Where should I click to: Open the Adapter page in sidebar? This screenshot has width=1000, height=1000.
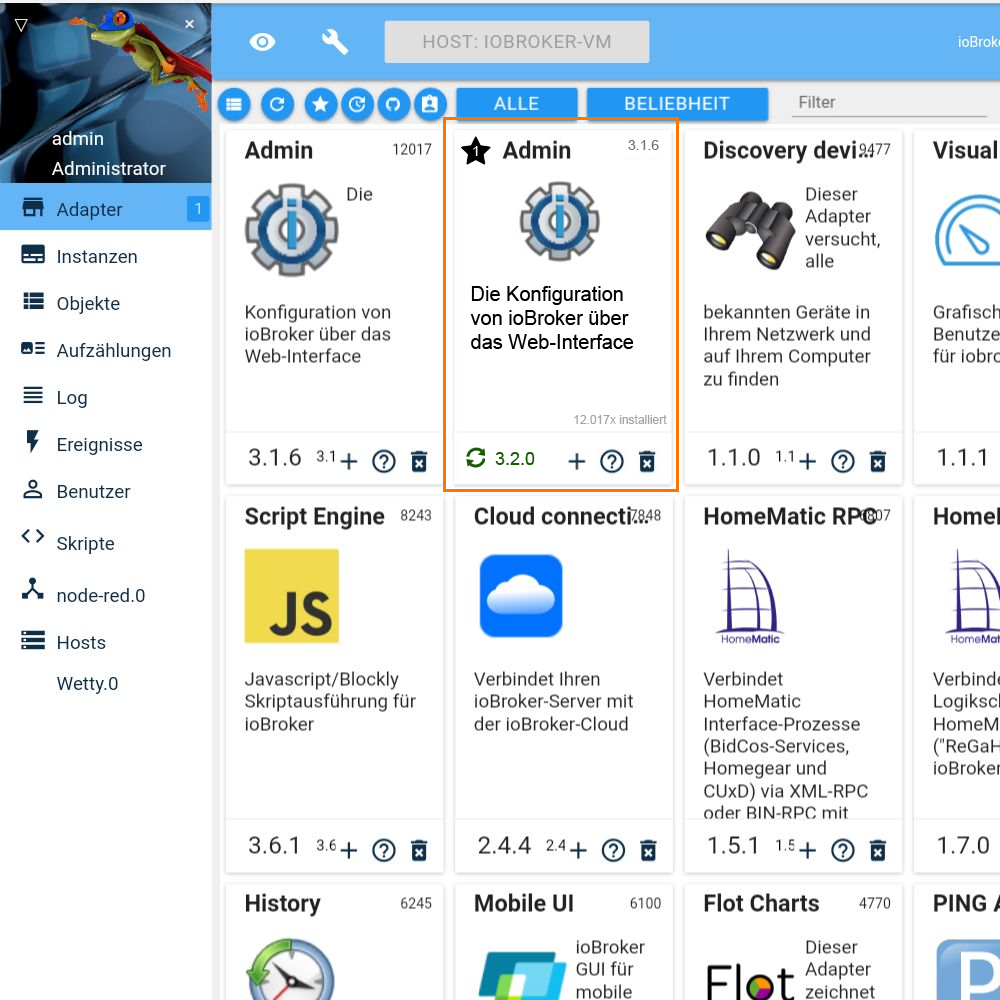click(105, 209)
